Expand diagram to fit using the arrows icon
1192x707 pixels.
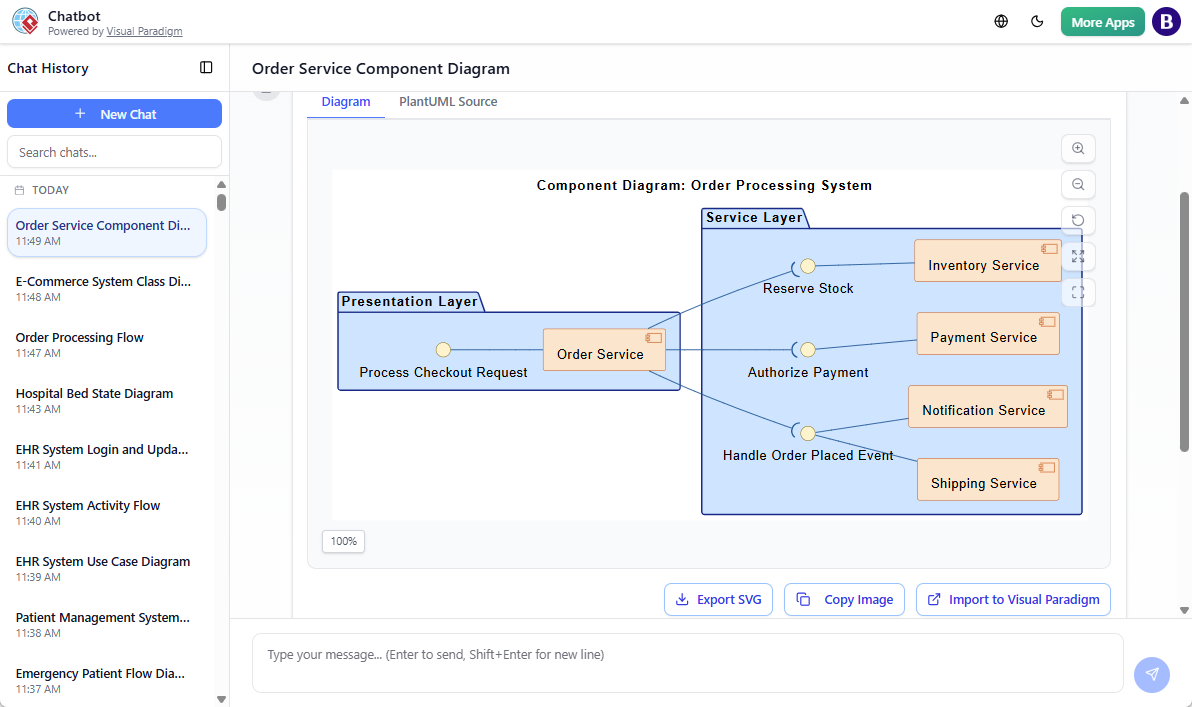1078,256
